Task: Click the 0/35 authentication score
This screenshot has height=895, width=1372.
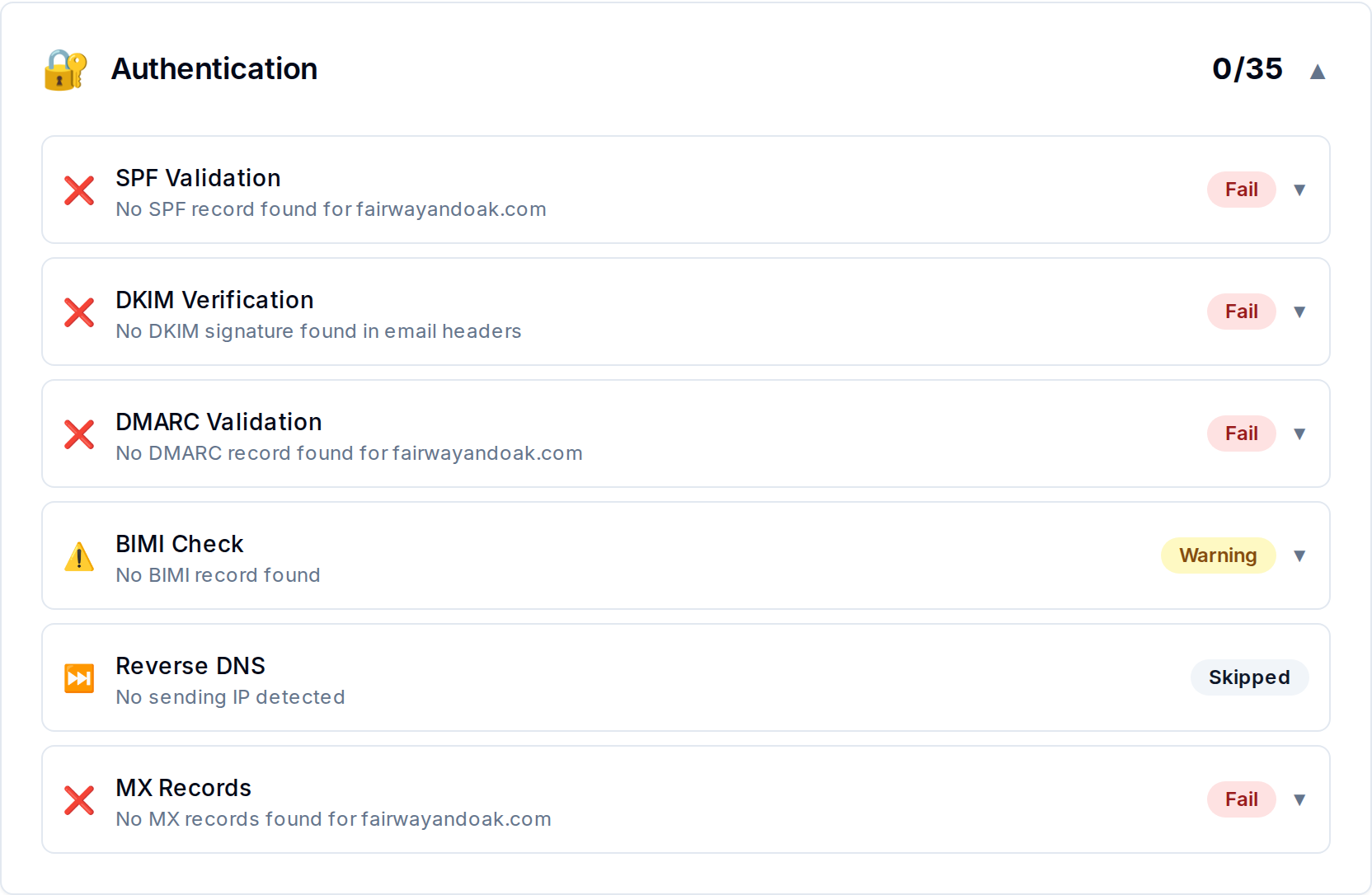Action: coord(1247,68)
